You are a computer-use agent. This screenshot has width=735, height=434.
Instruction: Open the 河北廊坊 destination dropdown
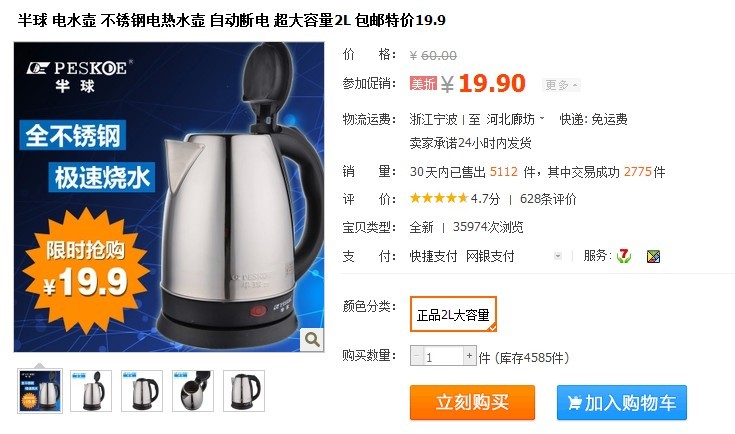point(515,120)
